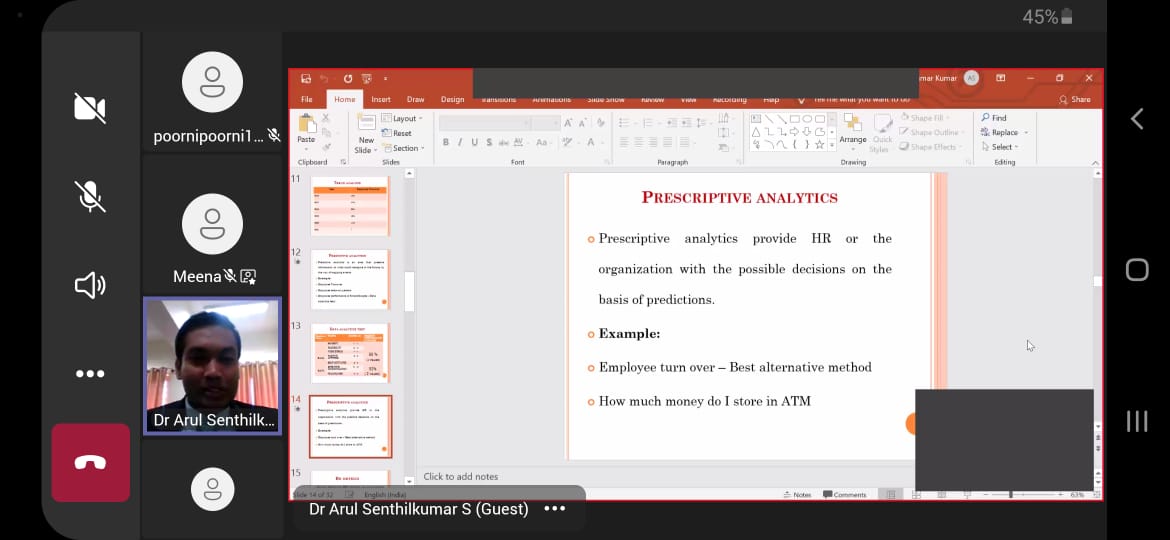Open the Select dropdown in Editing group
The image size is (1170, 540).
pyautogui.click(x=1002, y=147)
